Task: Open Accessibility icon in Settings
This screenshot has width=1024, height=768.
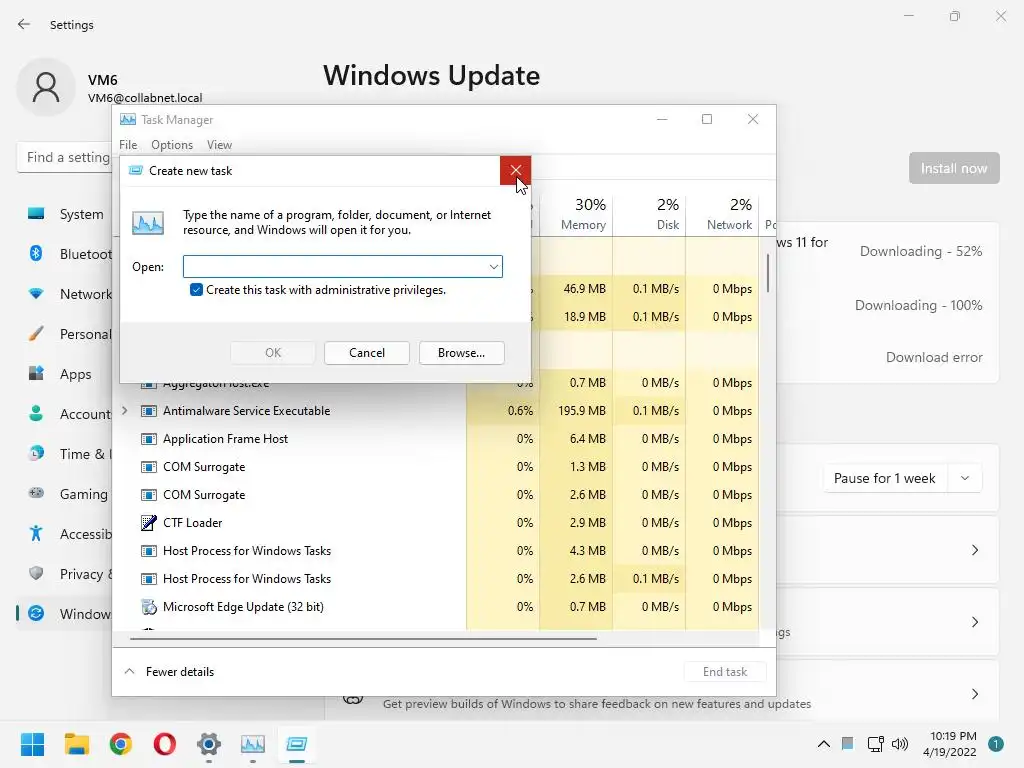Action: coord(36,534)
